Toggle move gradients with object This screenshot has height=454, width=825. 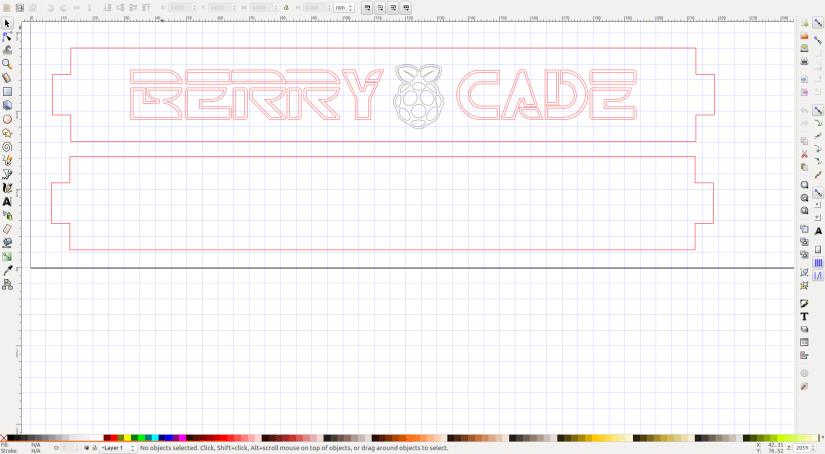(393, 8)
